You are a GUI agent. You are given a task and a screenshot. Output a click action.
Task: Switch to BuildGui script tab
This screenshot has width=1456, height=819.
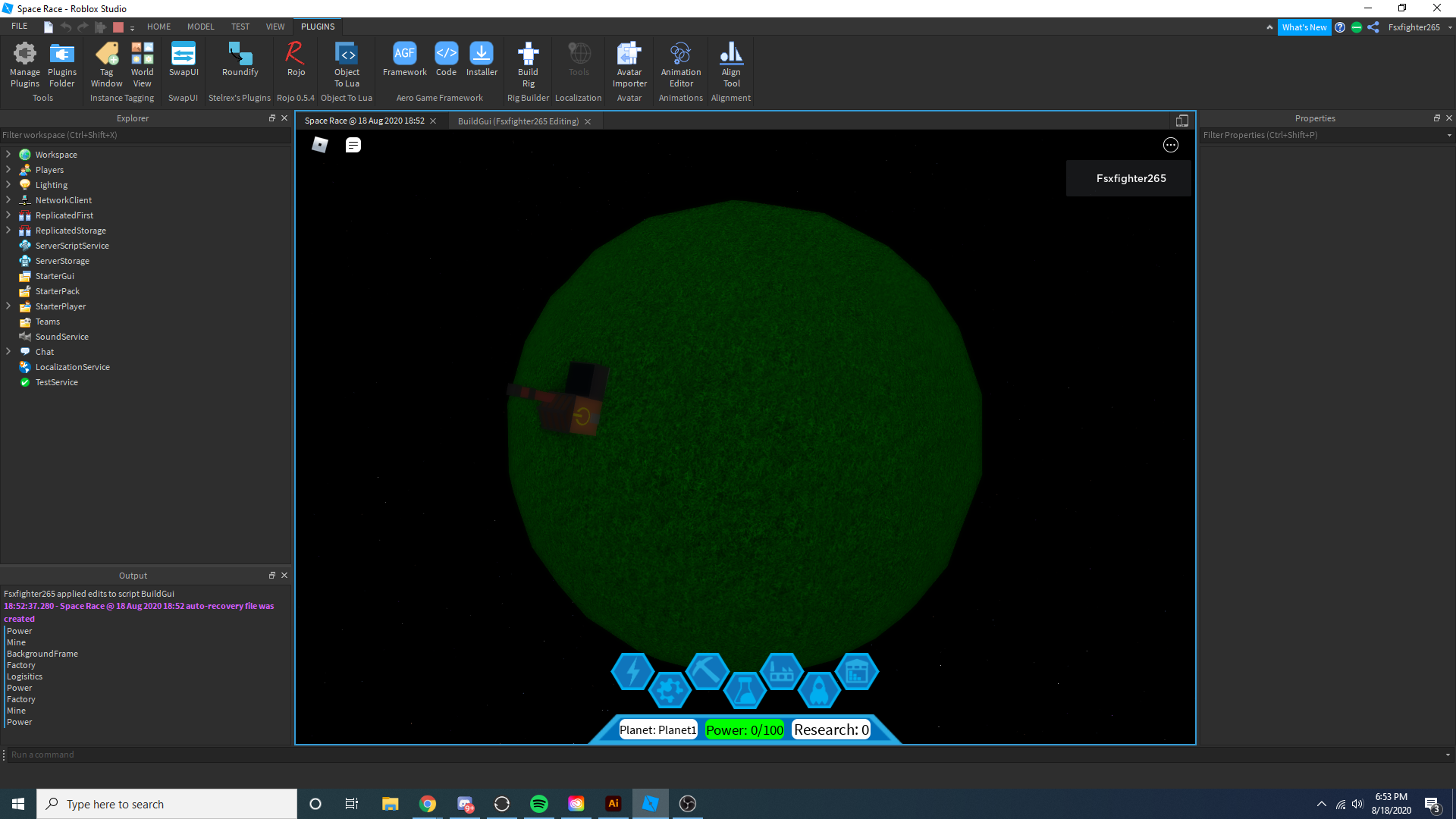tap(518, 121)
